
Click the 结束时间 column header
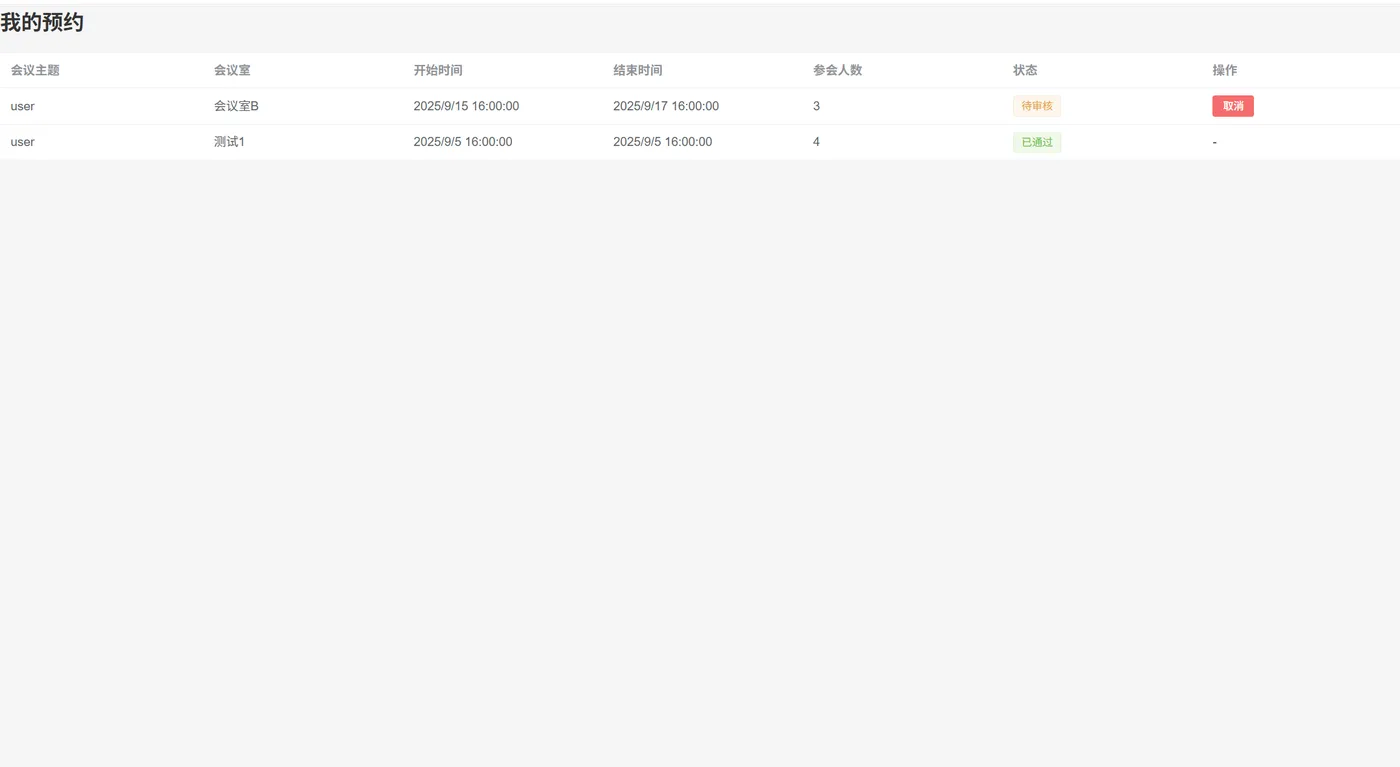pyautogui.click(x=638, y=70)
